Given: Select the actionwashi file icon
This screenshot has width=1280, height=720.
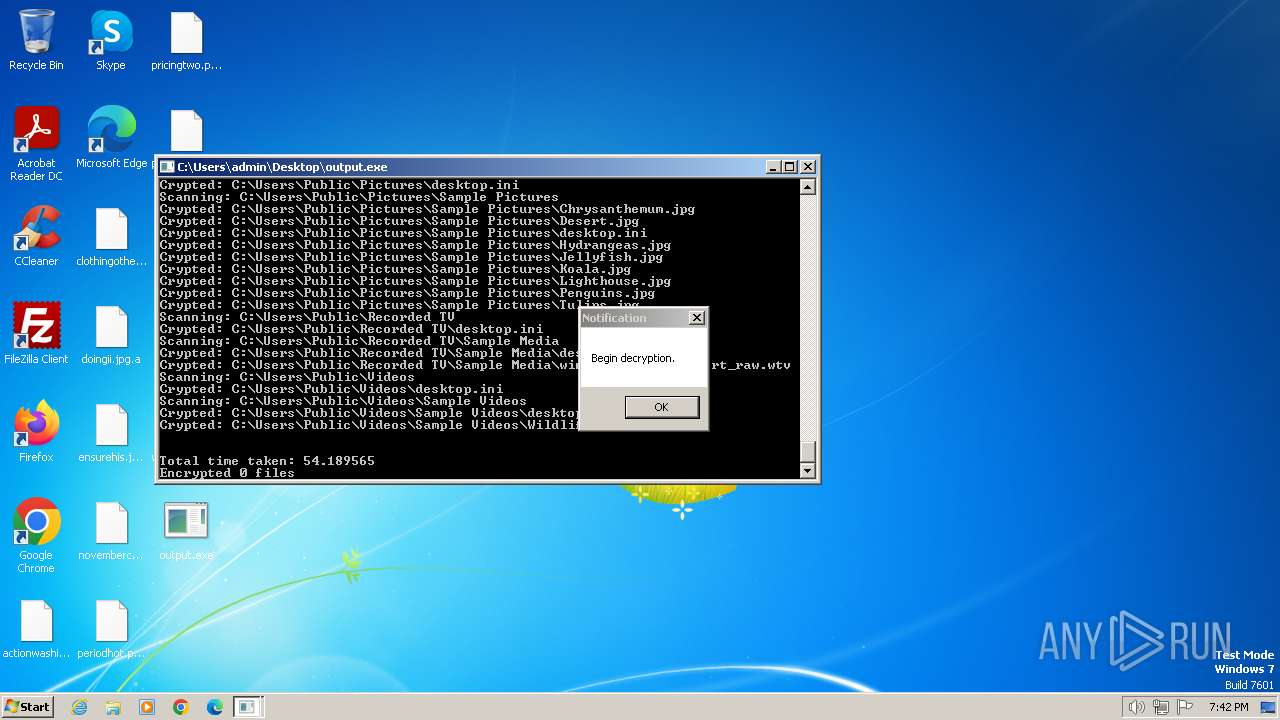Looking at the screenshot, I should (x=36, y=628).
